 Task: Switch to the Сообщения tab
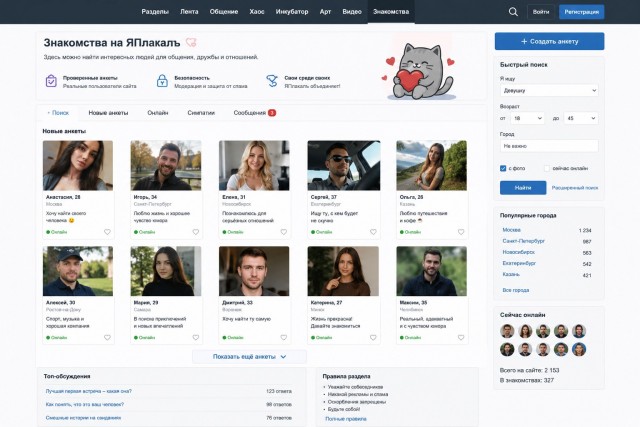(x=250, y=113)
